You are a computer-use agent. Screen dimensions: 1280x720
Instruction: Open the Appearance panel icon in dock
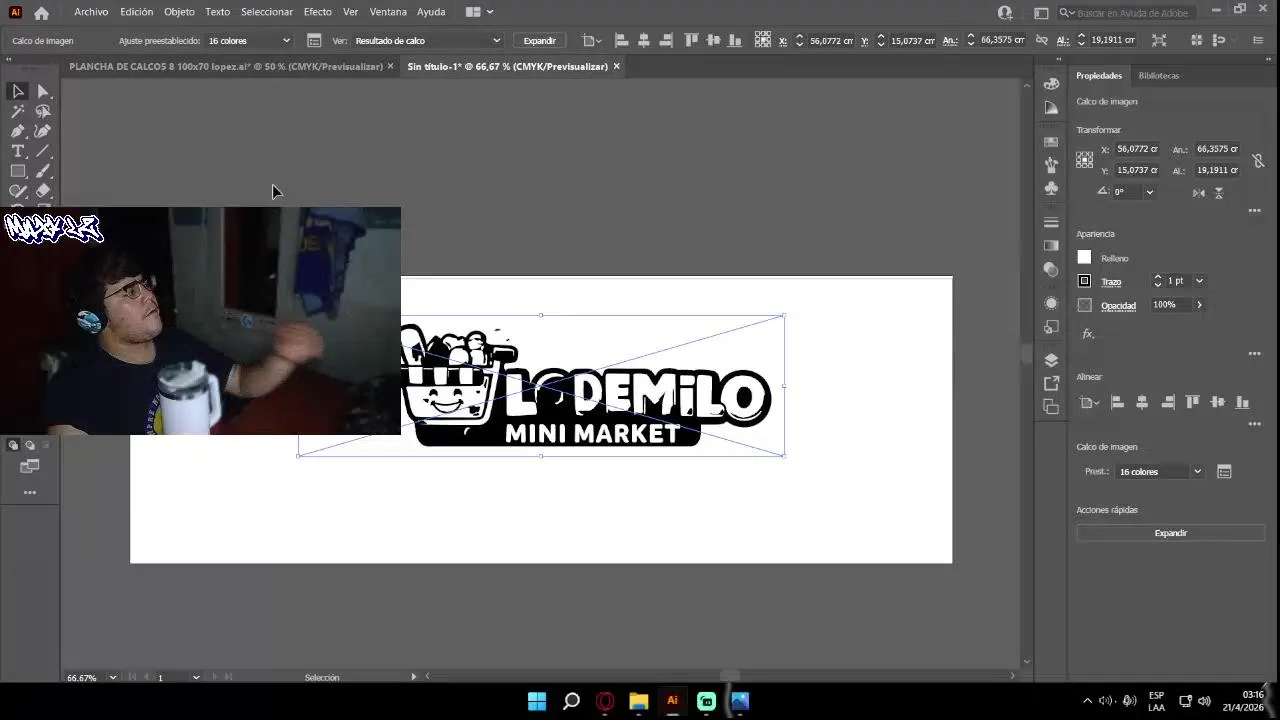(1051, 303)
